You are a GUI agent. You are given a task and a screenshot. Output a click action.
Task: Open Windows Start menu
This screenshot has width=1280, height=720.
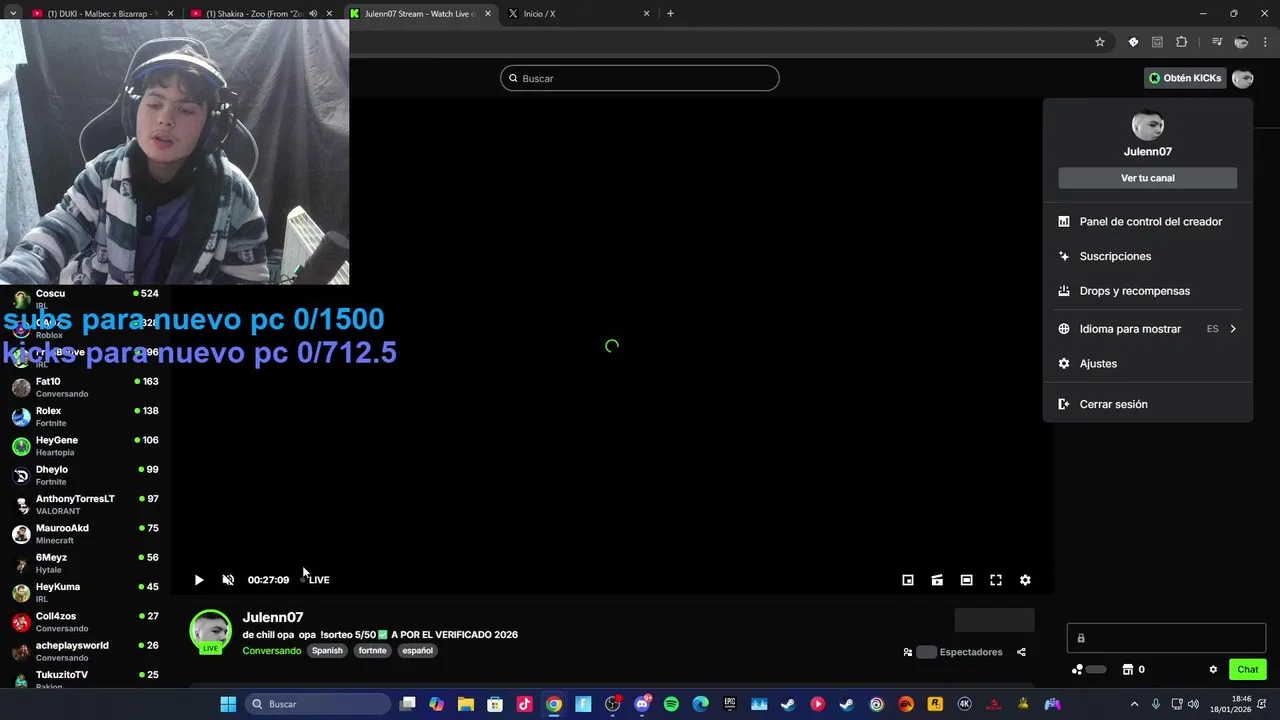[x=228, y=704]
